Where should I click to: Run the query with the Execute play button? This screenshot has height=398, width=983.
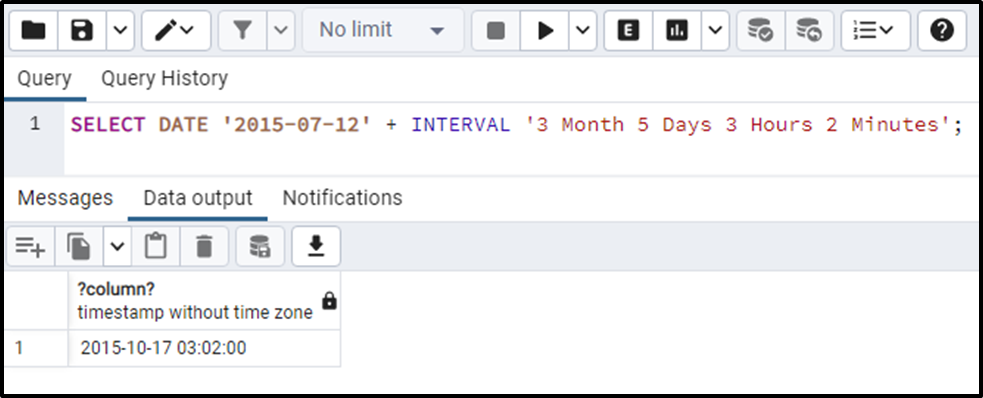click(545, 30)
